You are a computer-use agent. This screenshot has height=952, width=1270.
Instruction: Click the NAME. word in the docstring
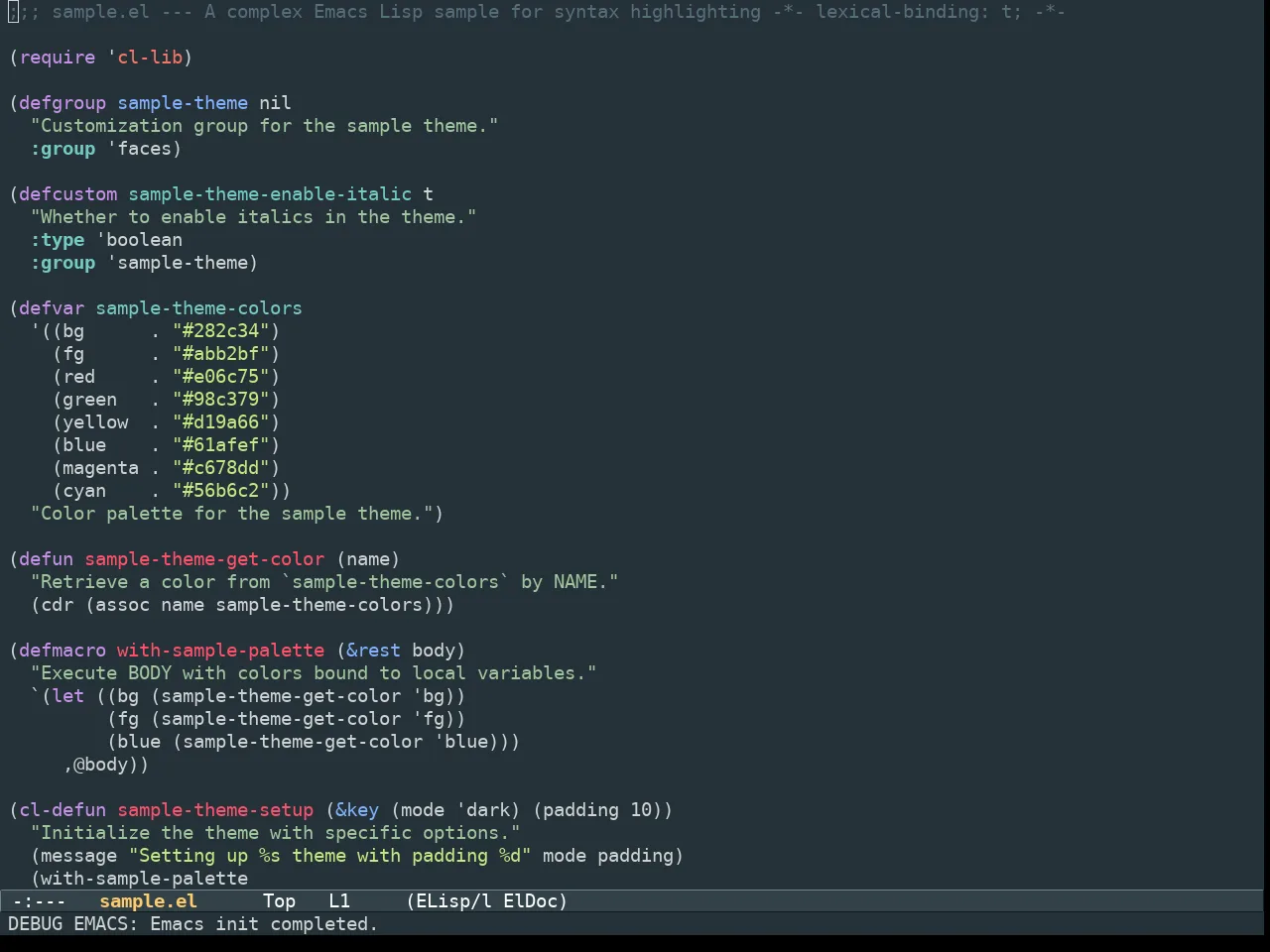580,582
